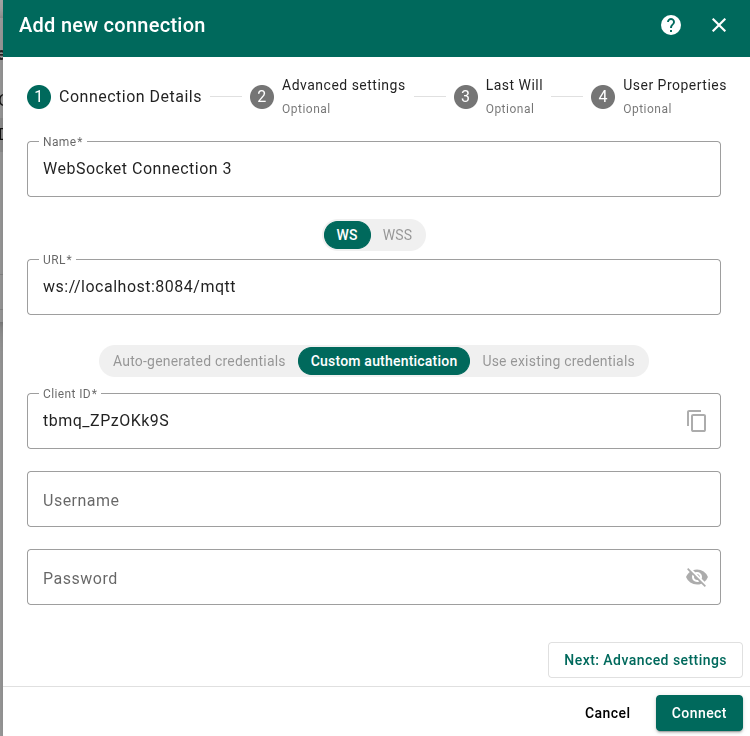
Task: Toggle password visibility eye icon
Action: (x=697, y=577)
